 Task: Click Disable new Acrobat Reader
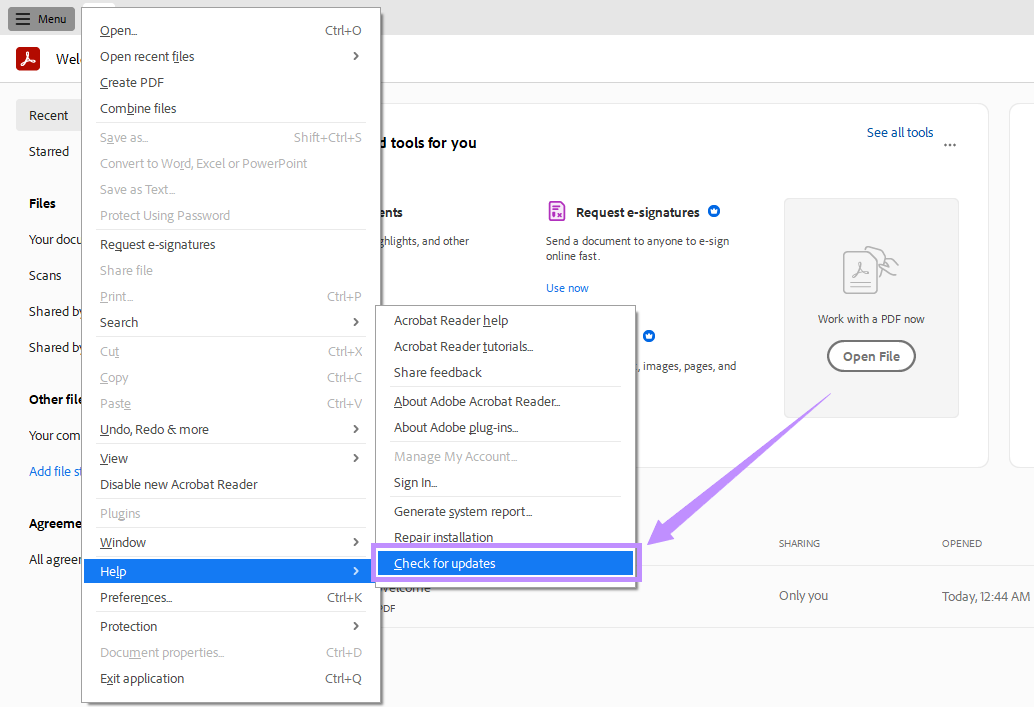179,484
